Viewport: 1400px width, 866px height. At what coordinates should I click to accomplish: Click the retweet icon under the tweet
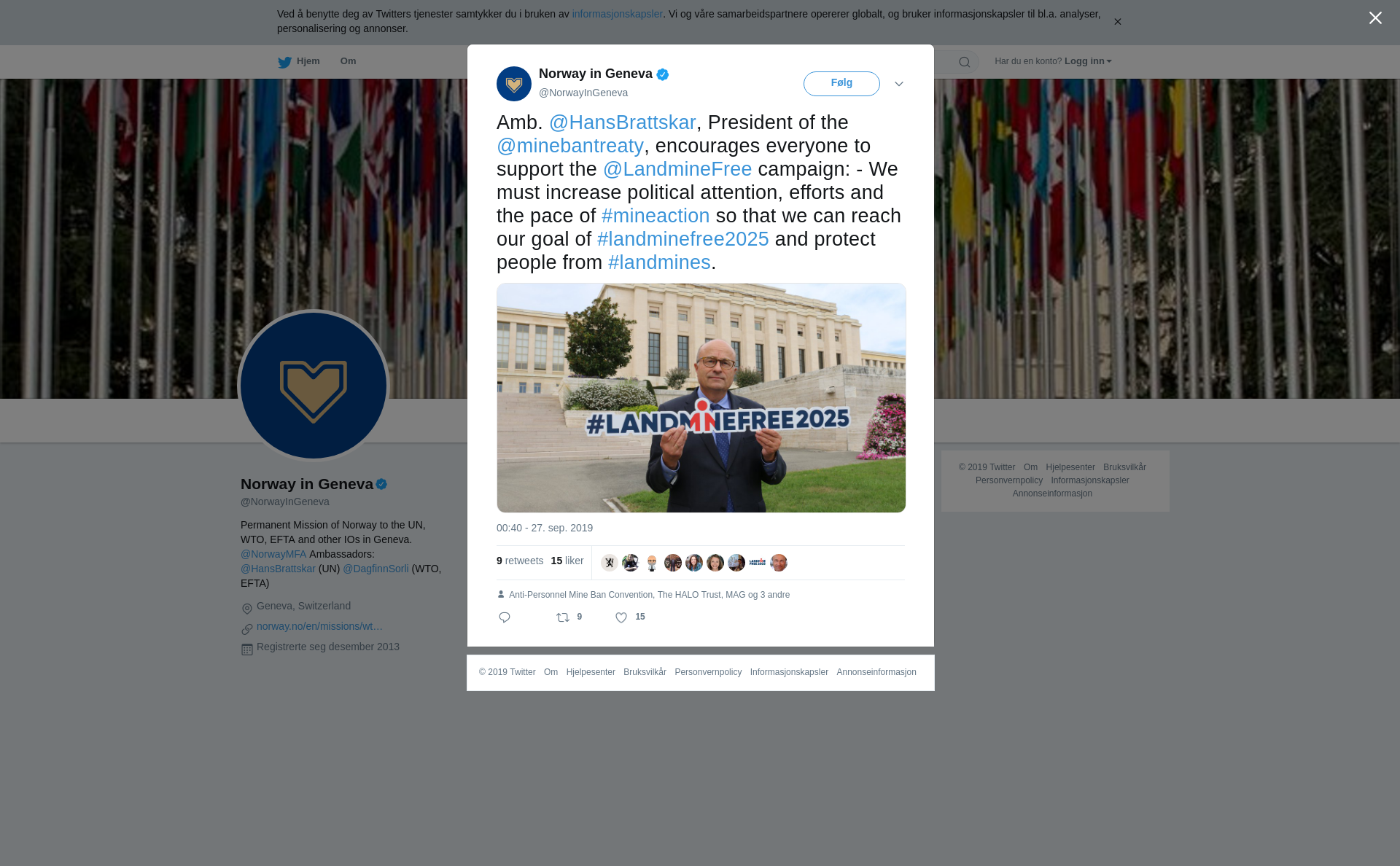tap(563, 617)
